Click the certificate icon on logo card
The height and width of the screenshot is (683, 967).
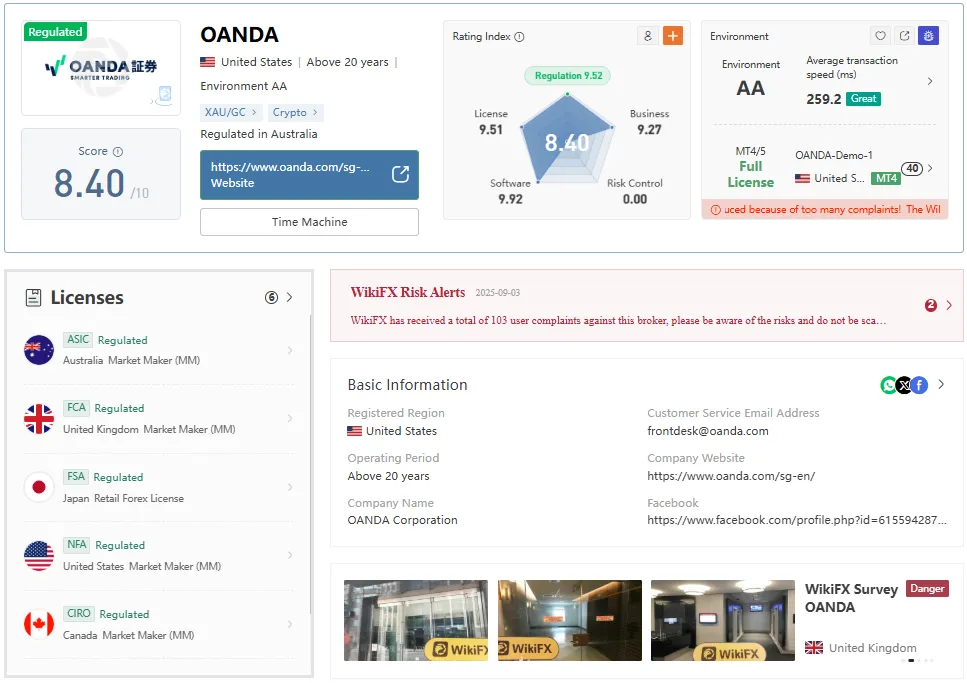point(163,96)
